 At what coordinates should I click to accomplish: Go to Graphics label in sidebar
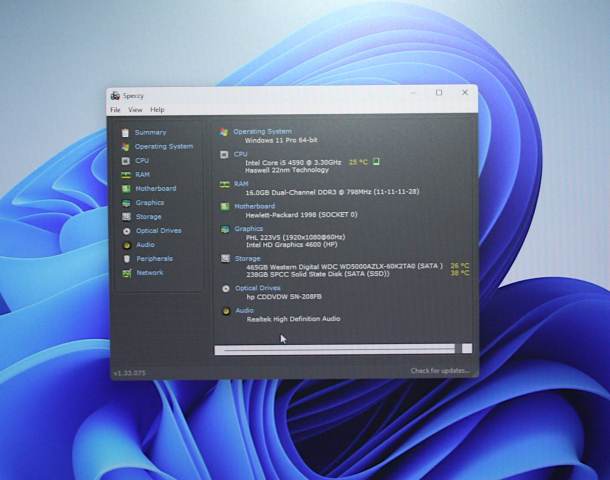pos(150,203)
